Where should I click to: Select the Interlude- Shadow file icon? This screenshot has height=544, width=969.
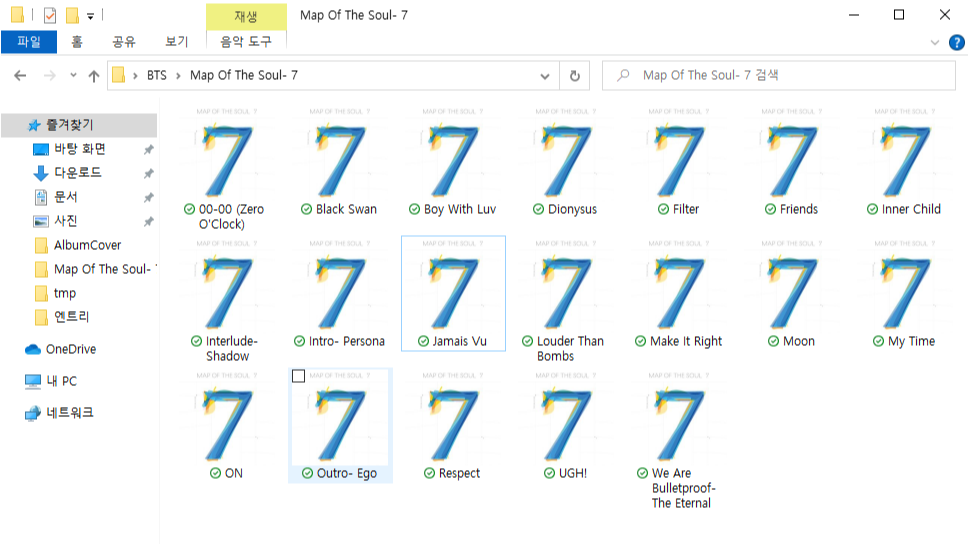coord(226,286)
